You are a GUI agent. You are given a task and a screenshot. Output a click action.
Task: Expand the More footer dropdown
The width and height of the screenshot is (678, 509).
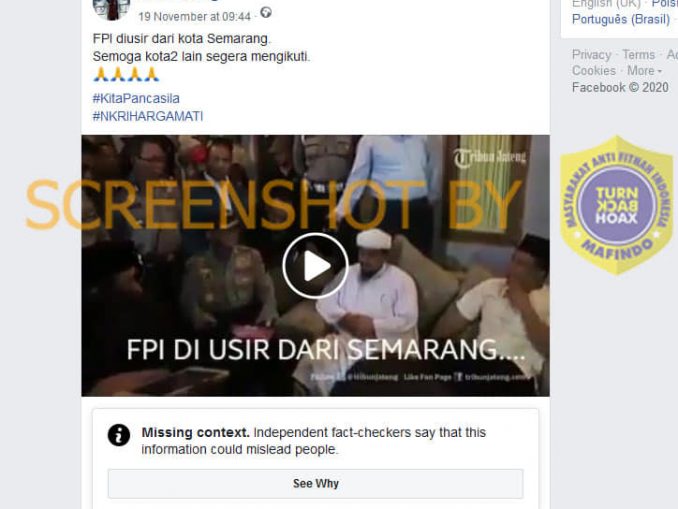644,70
